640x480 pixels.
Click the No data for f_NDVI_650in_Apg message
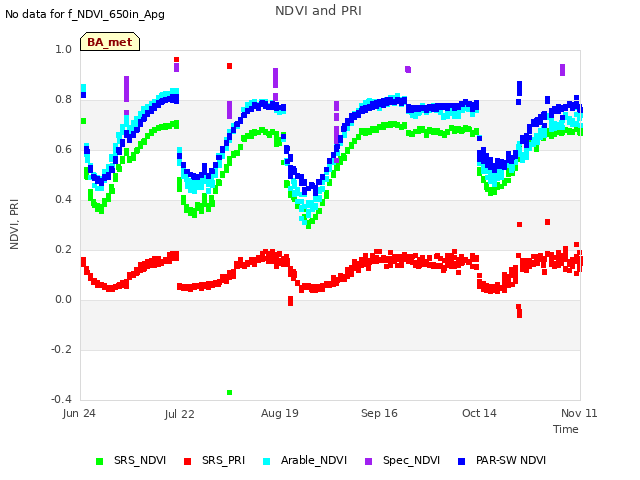coord(85,14)
